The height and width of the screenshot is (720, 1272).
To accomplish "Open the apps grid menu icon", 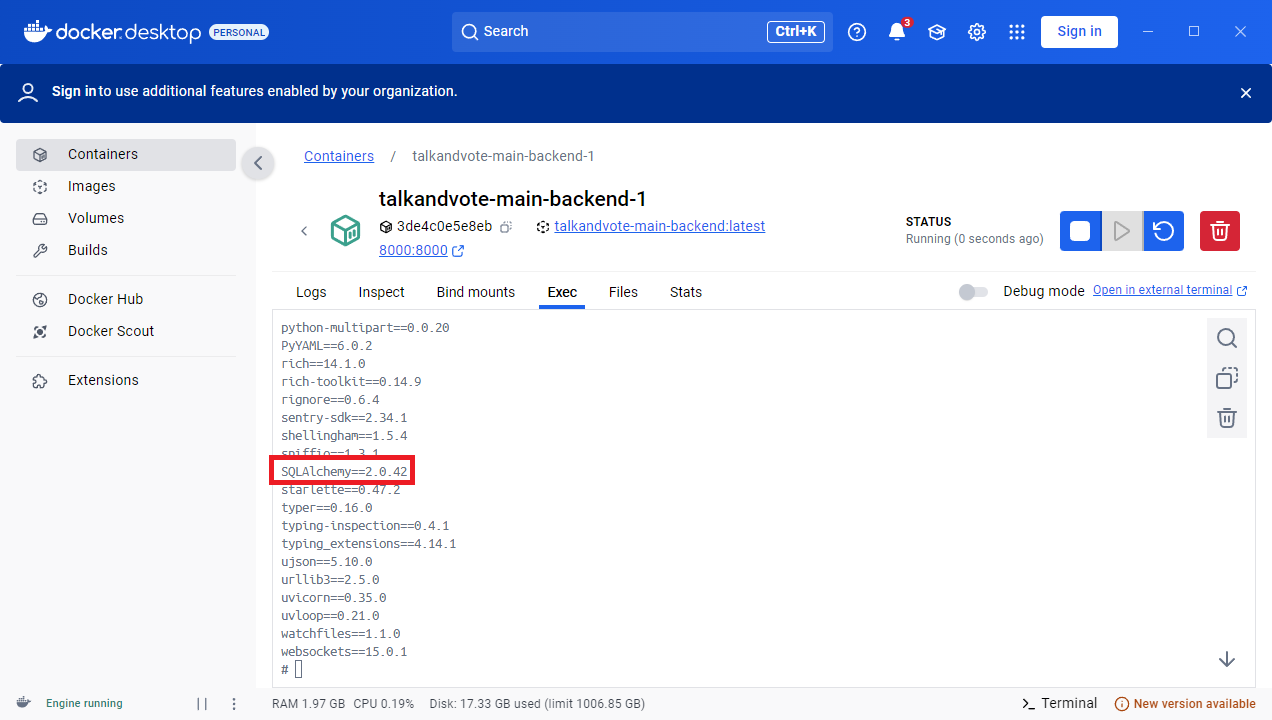I will (1017, 32).
